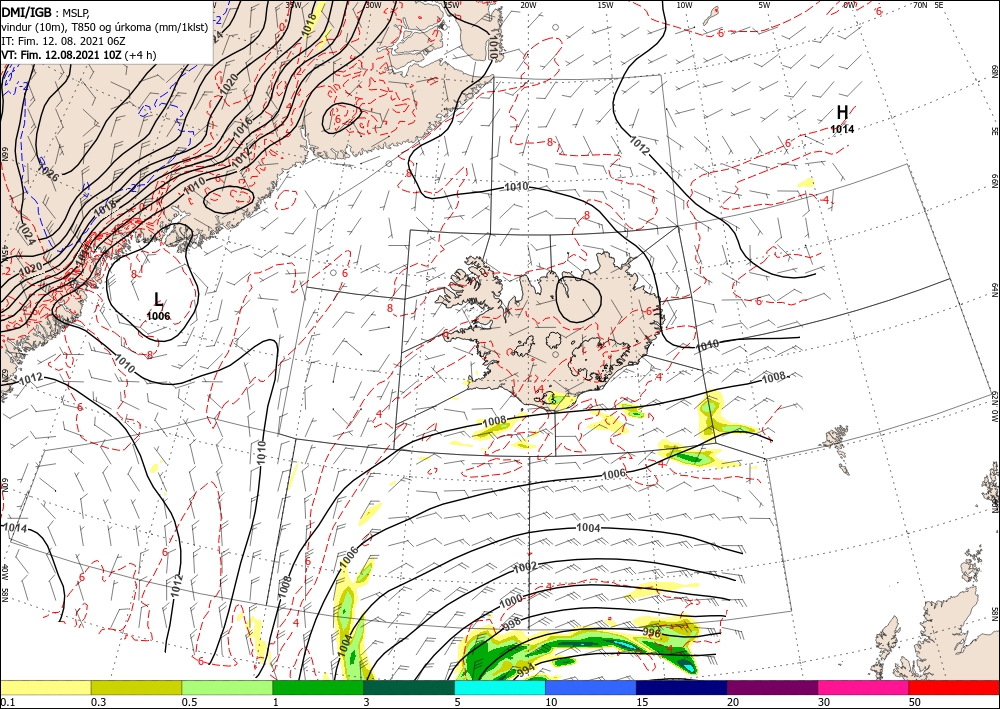
Task: Click the '15' legend scale label
Action: coord(642,702)
